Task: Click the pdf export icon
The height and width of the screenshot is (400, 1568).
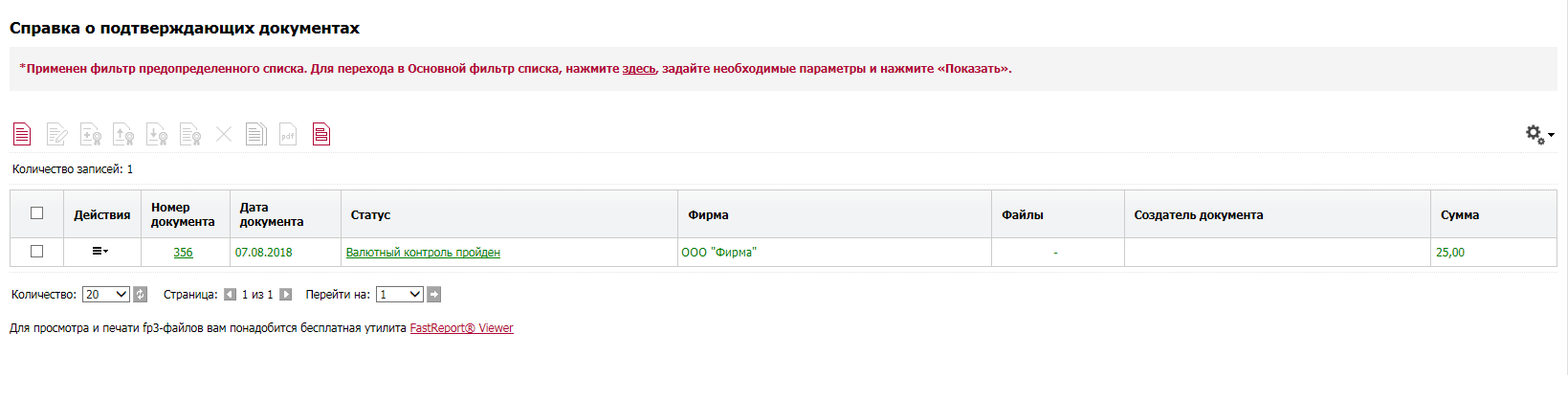Action: point(288,134)
